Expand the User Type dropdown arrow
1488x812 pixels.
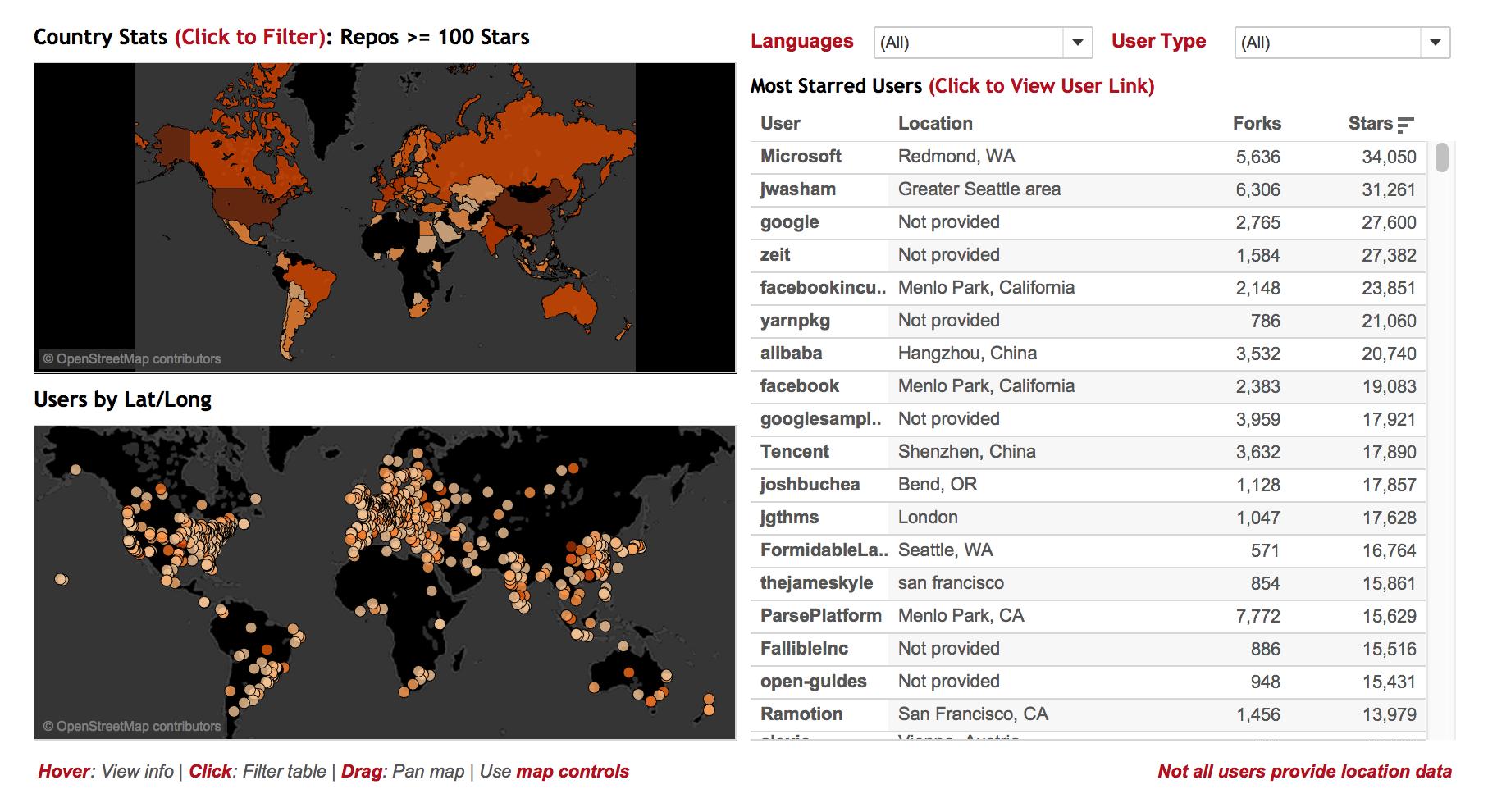point(1436,43)
